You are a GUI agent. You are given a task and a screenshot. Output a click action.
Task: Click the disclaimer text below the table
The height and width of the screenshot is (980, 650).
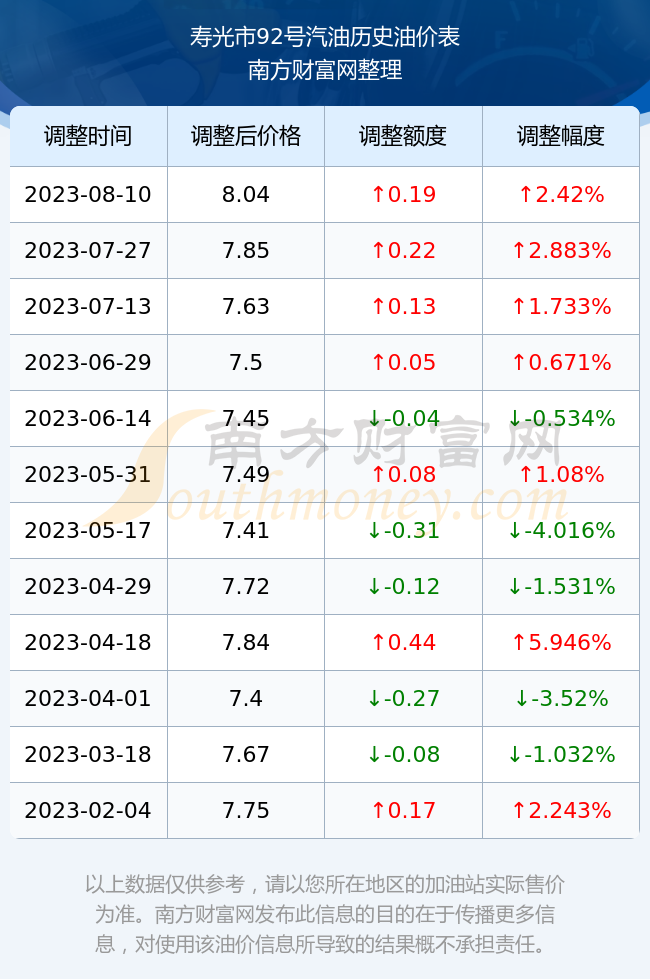pyautogui.click(x=325, y=914)
